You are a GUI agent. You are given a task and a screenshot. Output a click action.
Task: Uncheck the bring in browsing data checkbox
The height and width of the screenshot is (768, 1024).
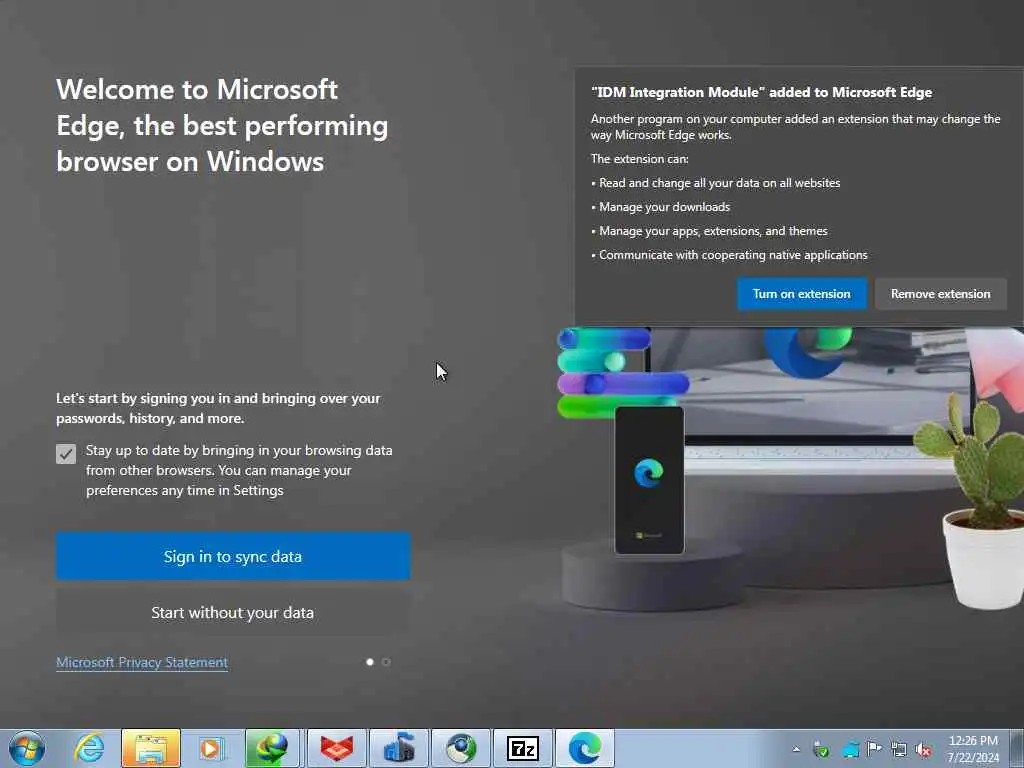pos(66,454)
